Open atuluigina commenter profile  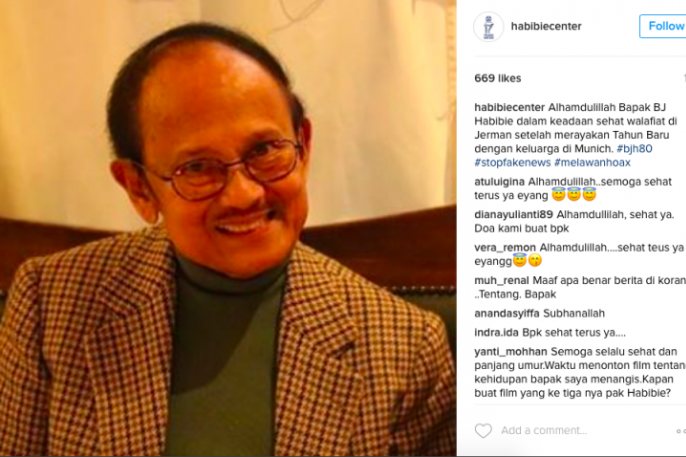coord(500,182)
